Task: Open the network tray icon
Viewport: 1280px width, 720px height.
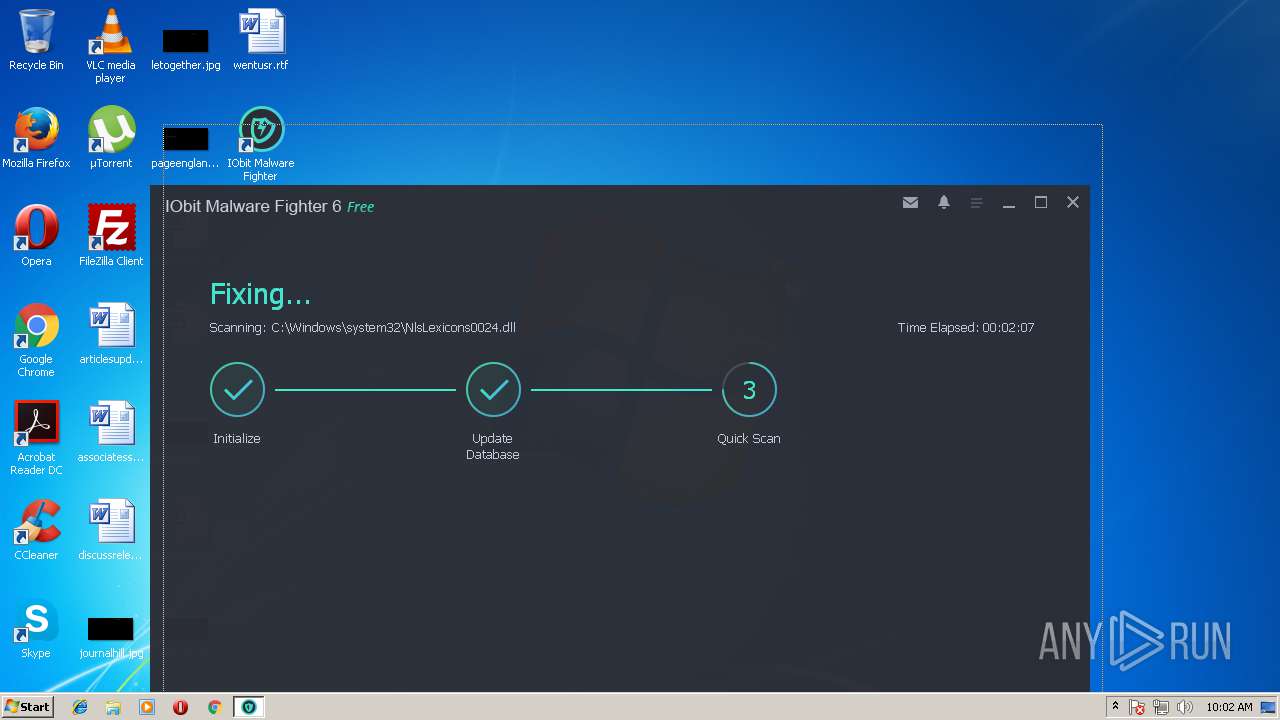Action: click(x=1161, y=707)
